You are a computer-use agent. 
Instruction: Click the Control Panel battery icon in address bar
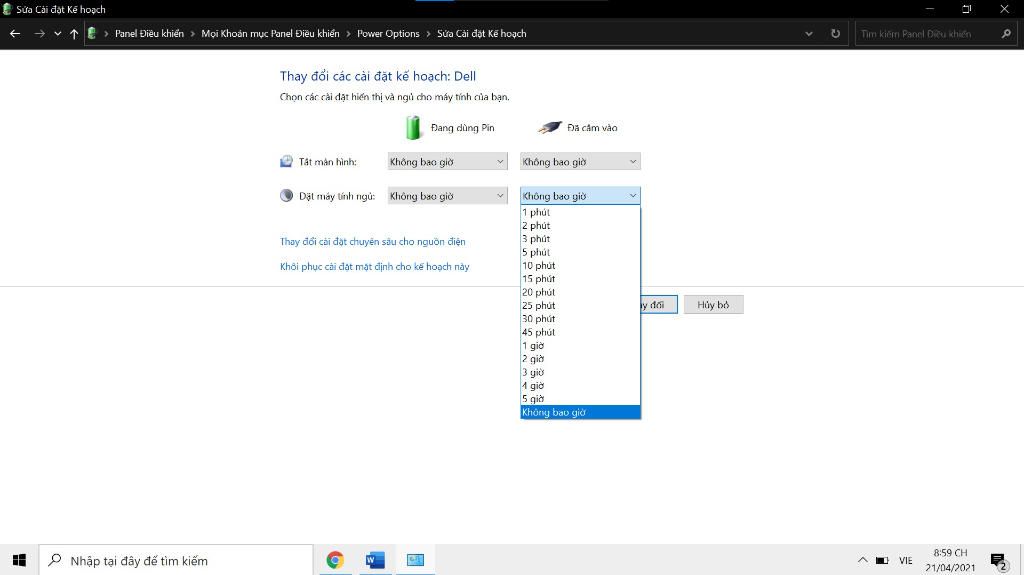(92, 33)
